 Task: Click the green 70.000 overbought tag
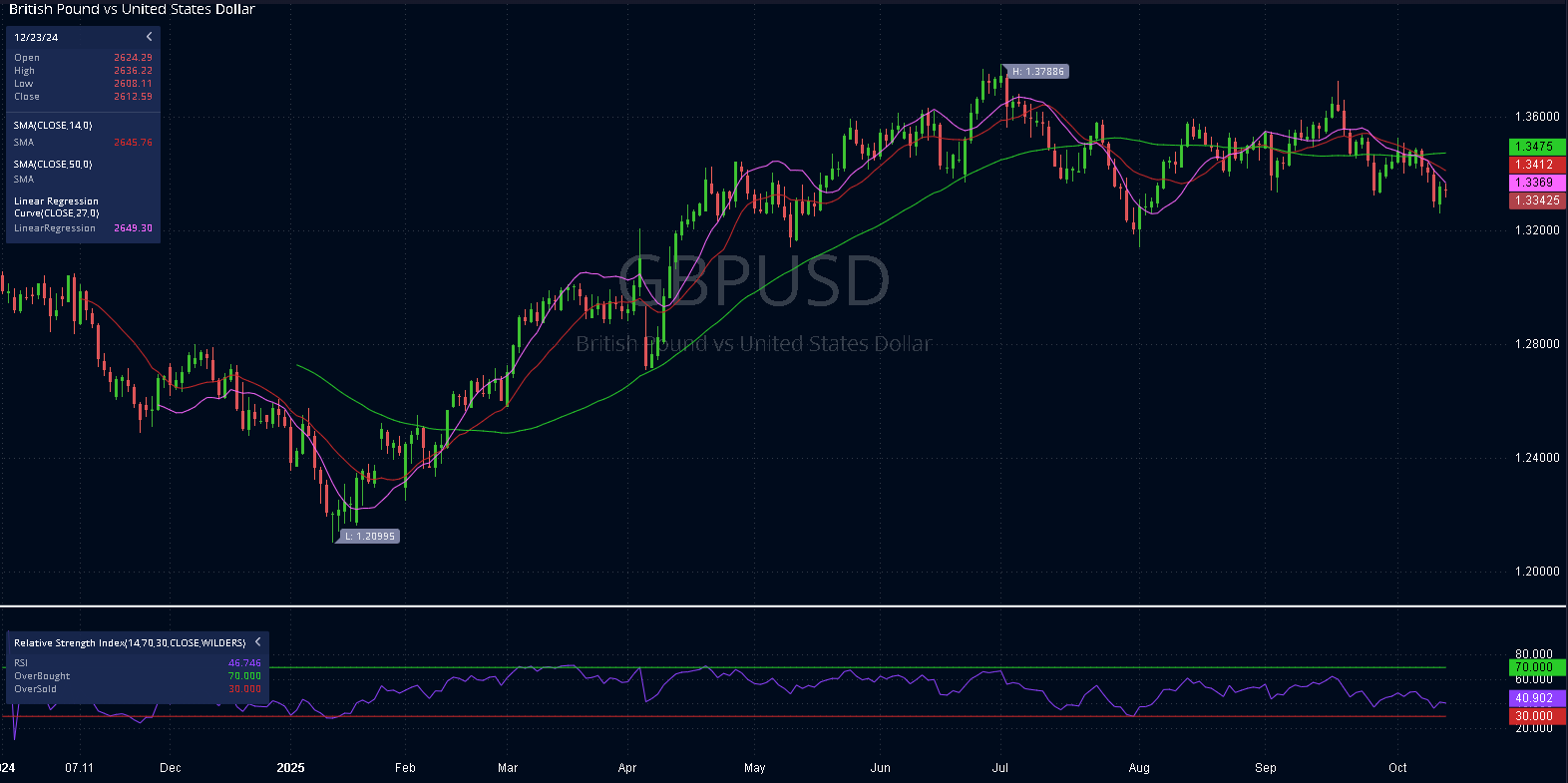point(1536,667)
